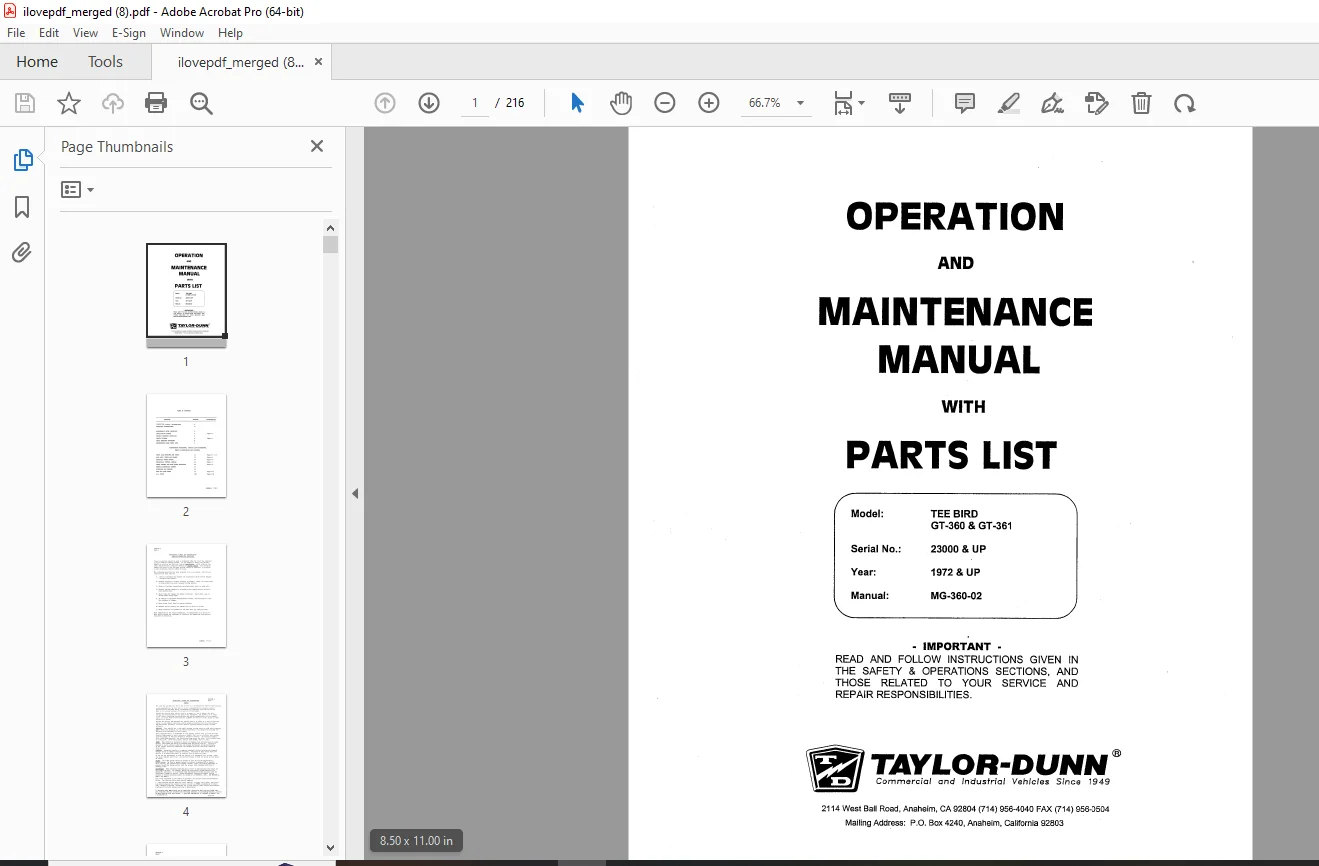This screenshot has height=866, width=1319.
Task: Click the Edit PDF stamp icon
Action: [1097, 103]
